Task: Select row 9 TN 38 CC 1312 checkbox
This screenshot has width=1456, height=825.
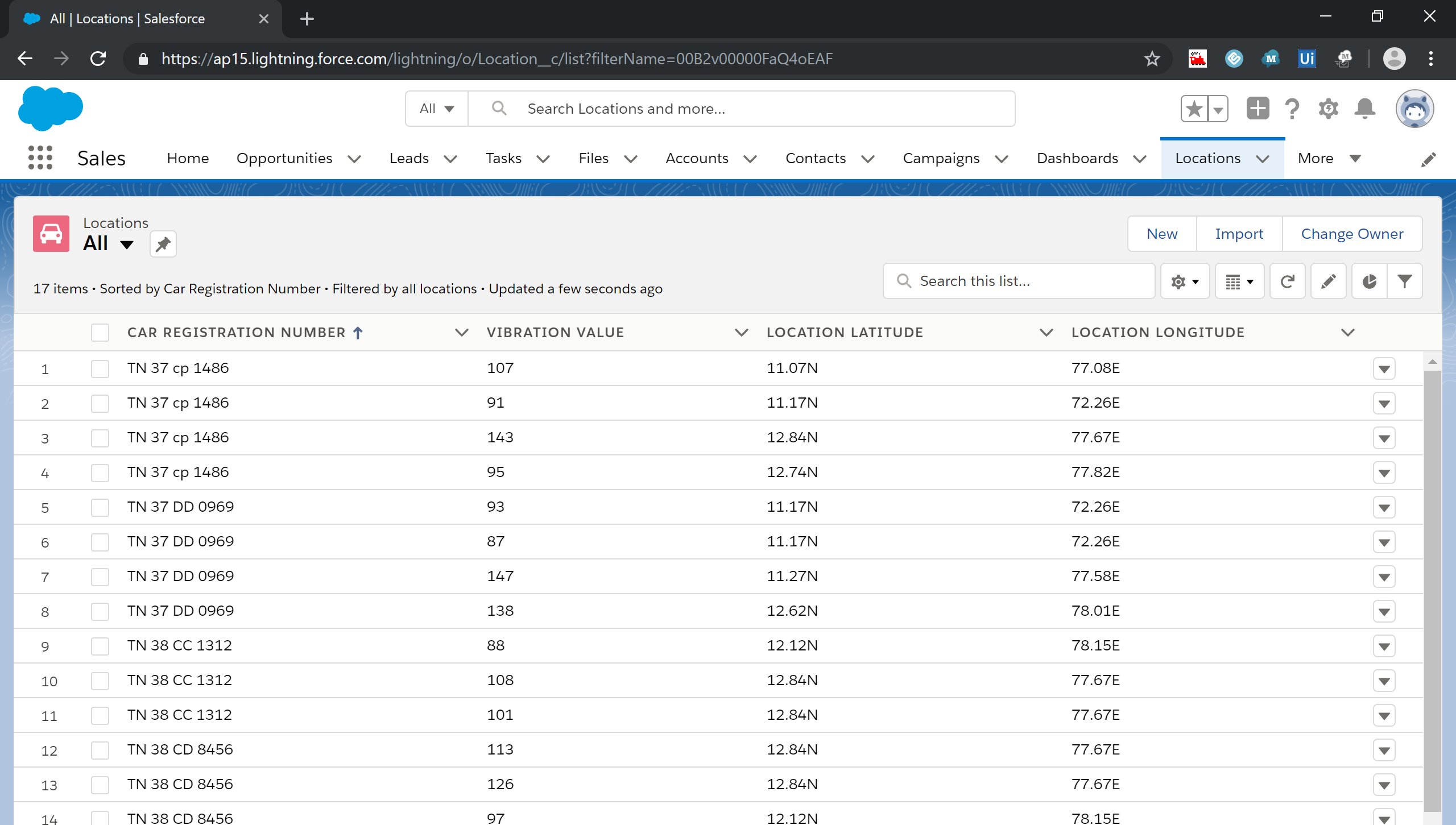Action: click(x=100, y=646)
